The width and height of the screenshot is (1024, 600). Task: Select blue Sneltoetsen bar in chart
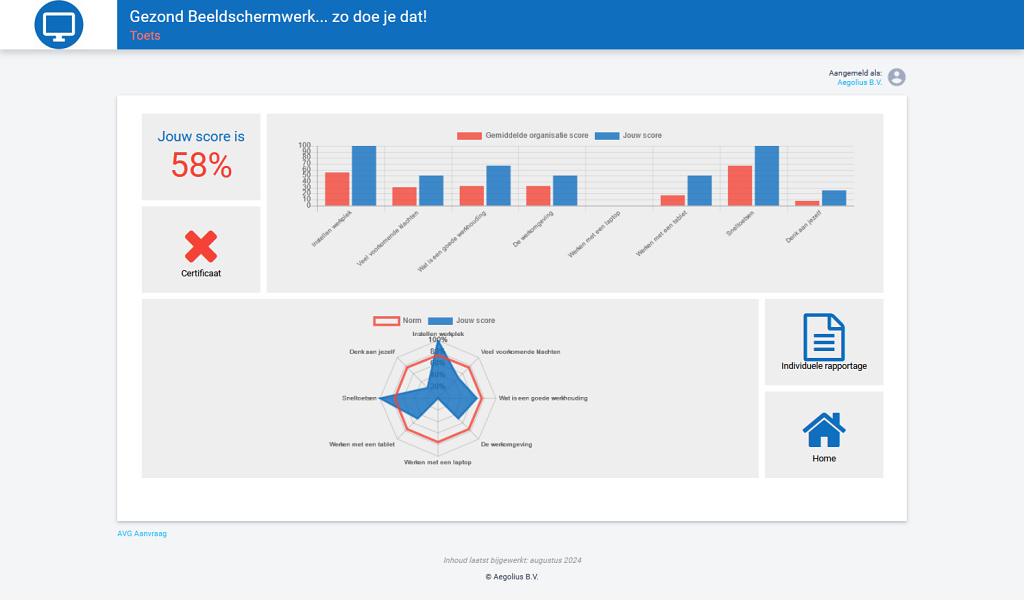(x=767, y=176)
